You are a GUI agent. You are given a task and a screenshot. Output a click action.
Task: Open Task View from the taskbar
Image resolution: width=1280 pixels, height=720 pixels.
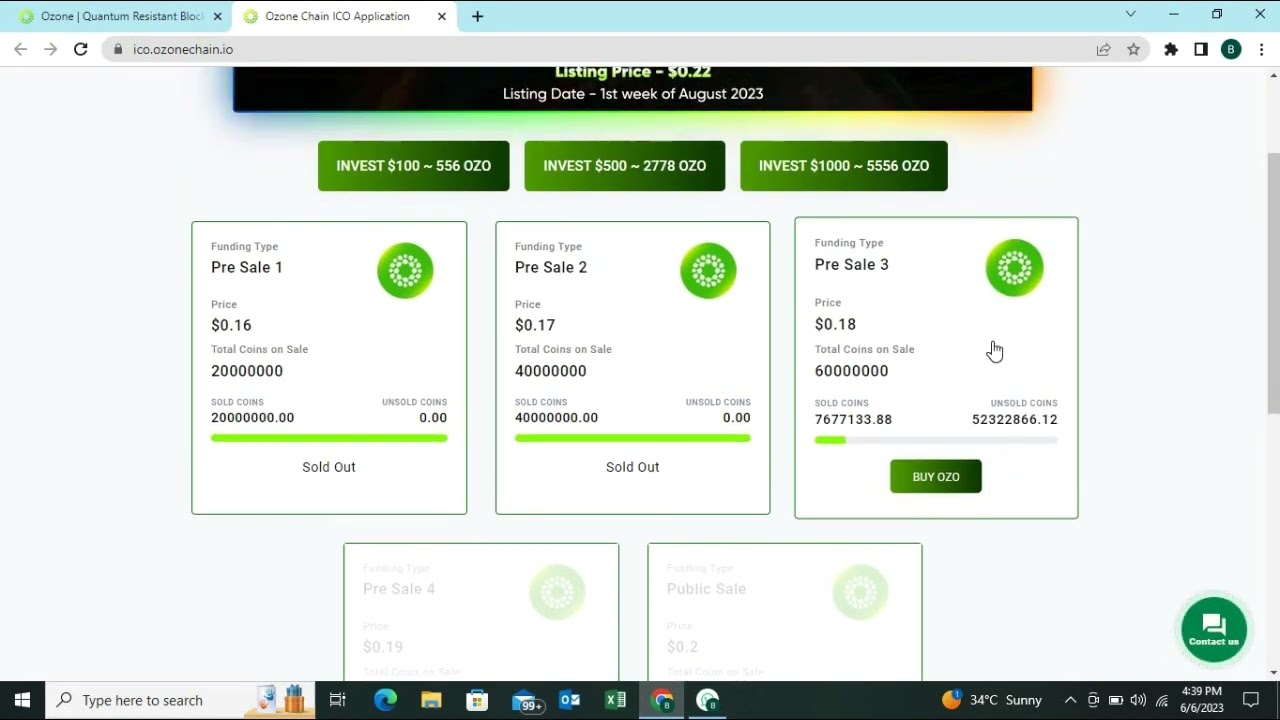coord(338,700)
